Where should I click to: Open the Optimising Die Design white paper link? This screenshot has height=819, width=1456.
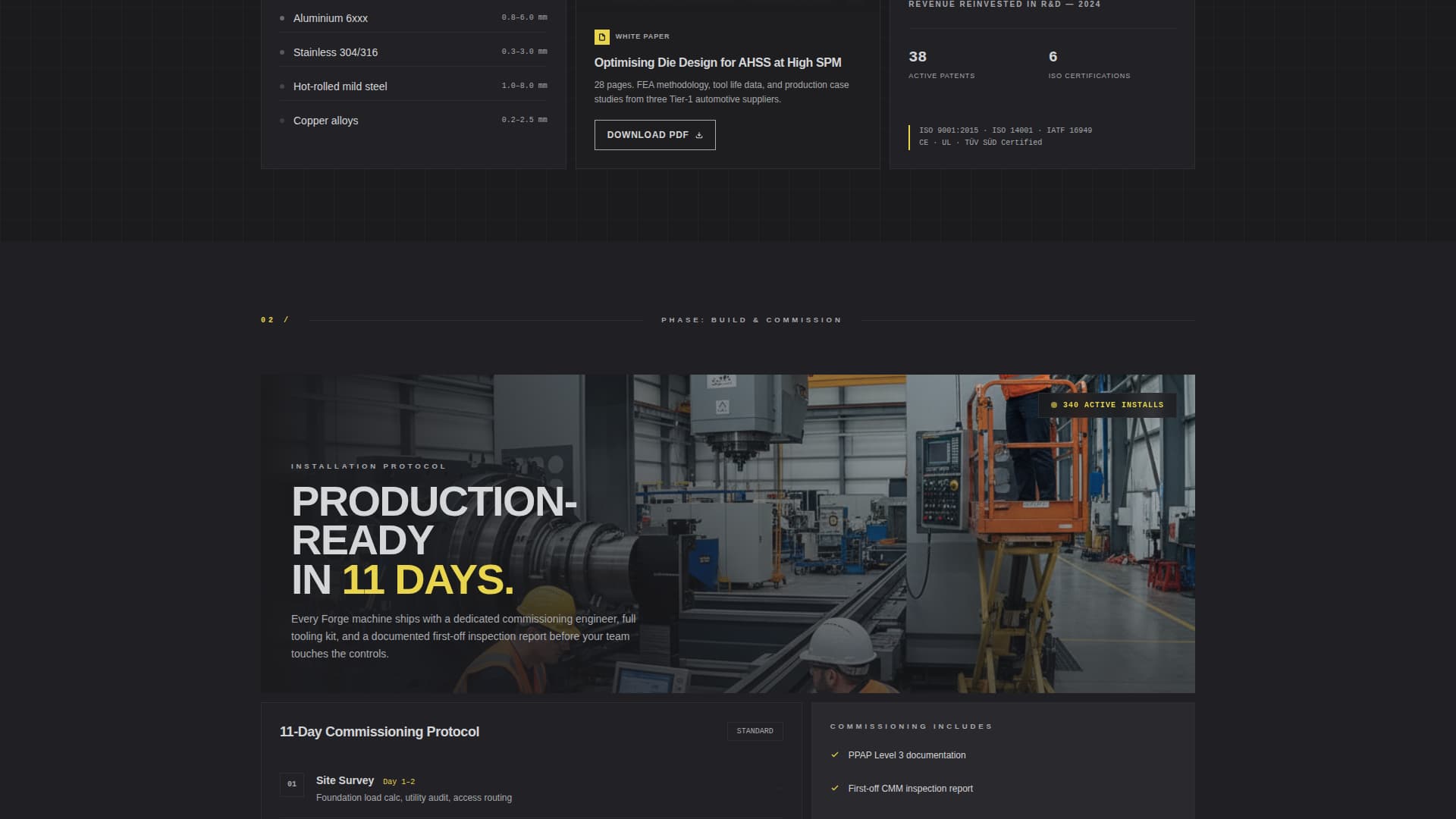(x=717, y=62)
